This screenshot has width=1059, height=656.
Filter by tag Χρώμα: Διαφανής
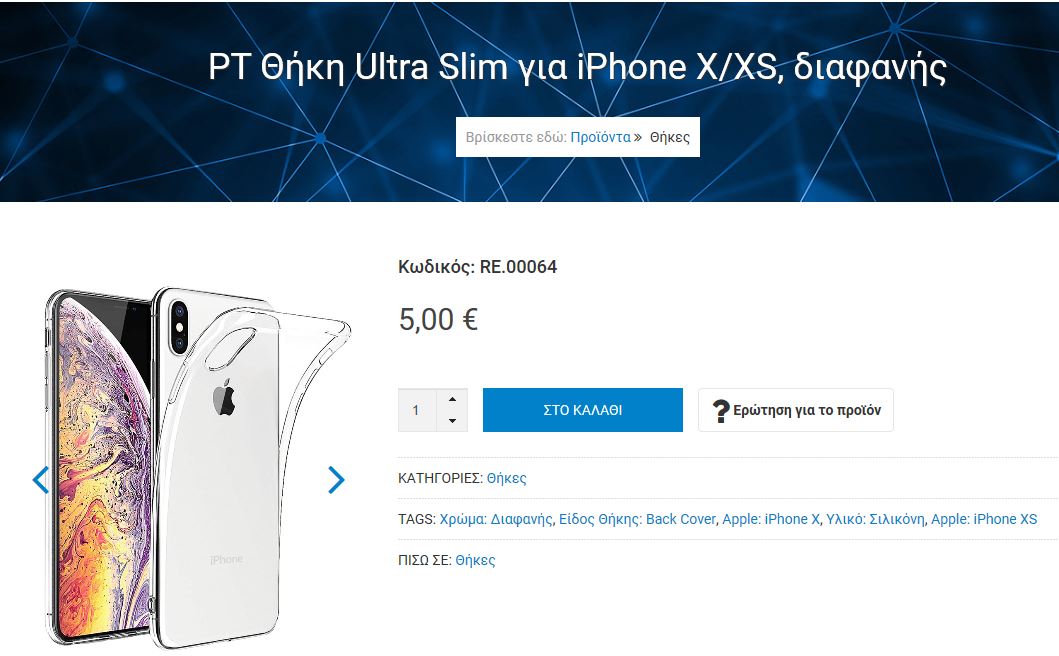pos(496,519)
